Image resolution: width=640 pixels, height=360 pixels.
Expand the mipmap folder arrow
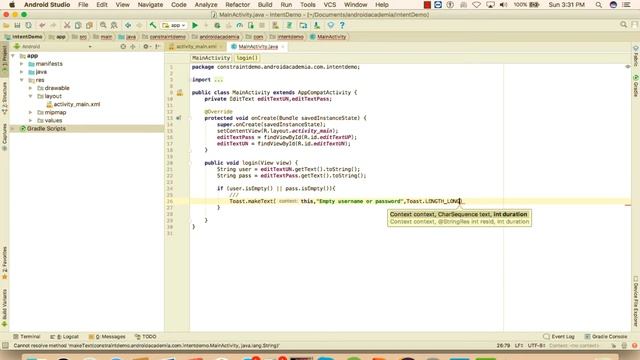(x=31, y=112)
